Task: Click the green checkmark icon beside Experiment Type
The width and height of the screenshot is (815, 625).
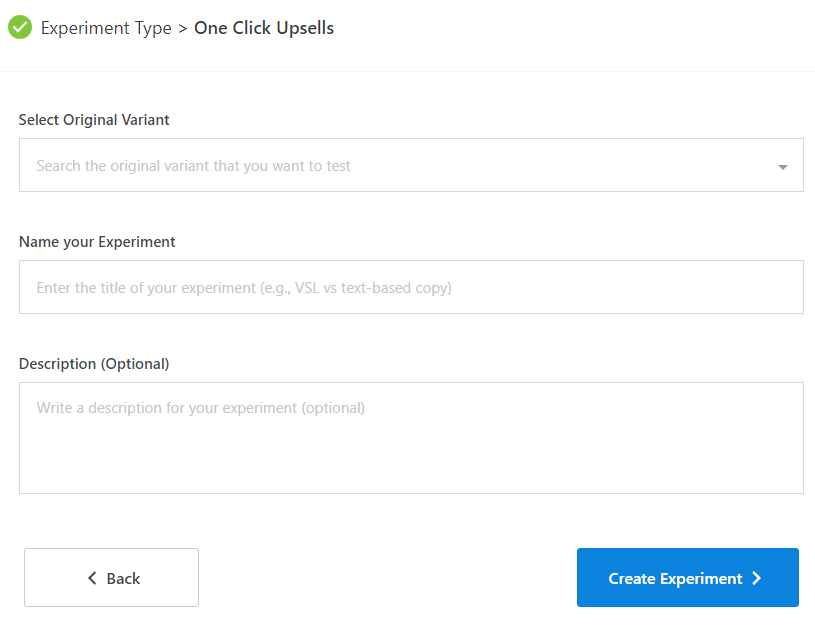Action: 20,27
